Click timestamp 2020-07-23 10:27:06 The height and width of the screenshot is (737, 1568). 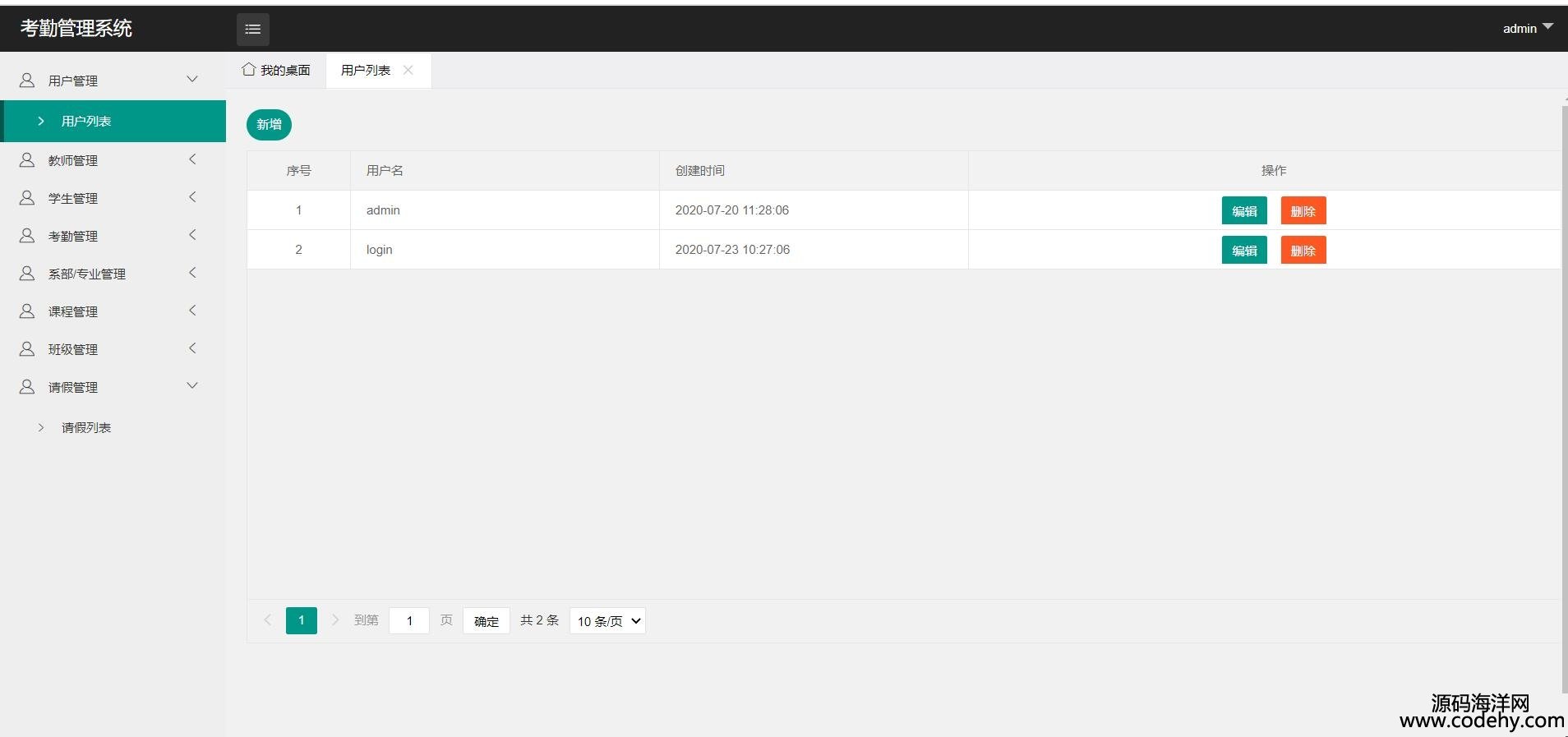[x=732, y=250]
